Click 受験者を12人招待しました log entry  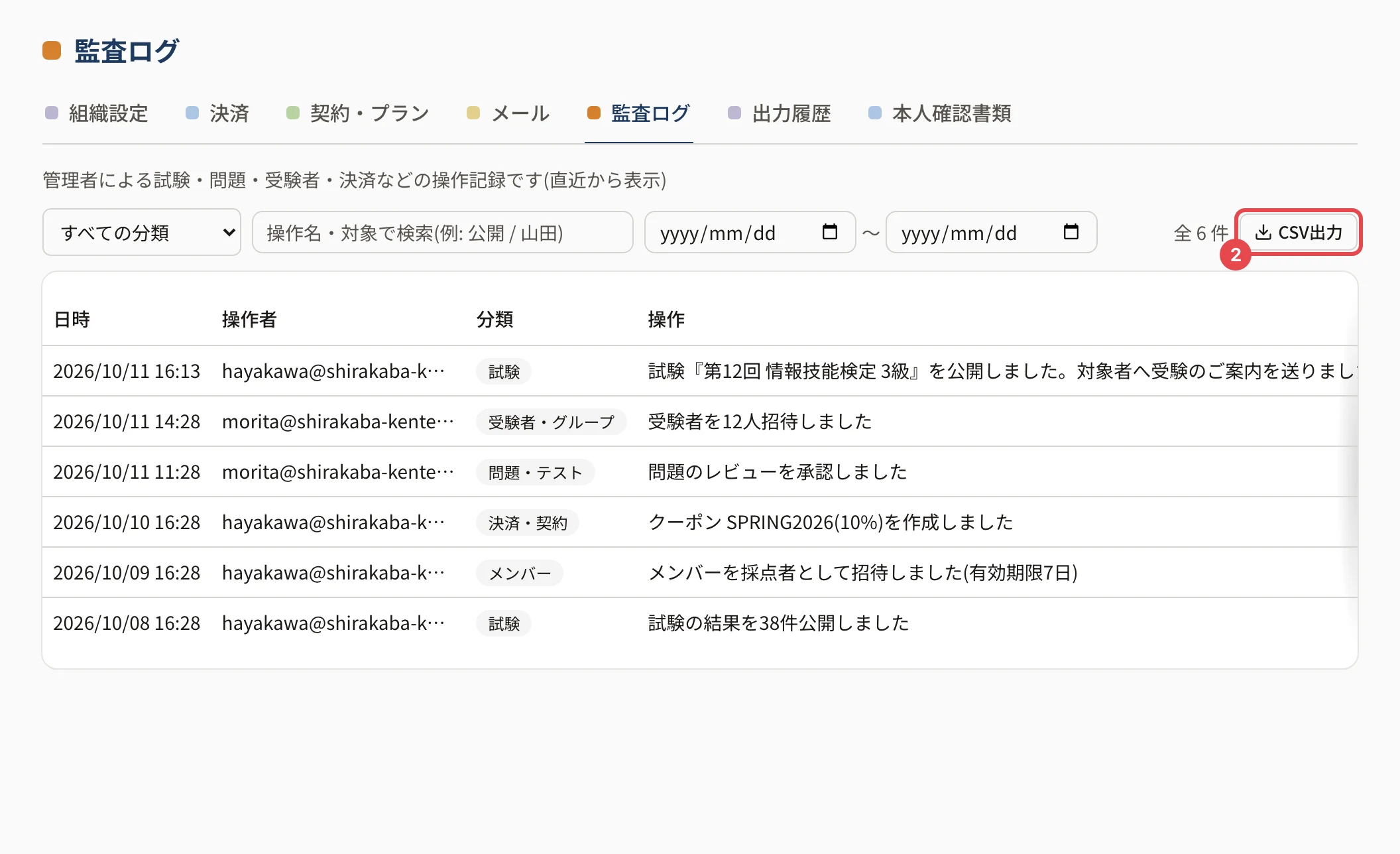pos(760,422)
